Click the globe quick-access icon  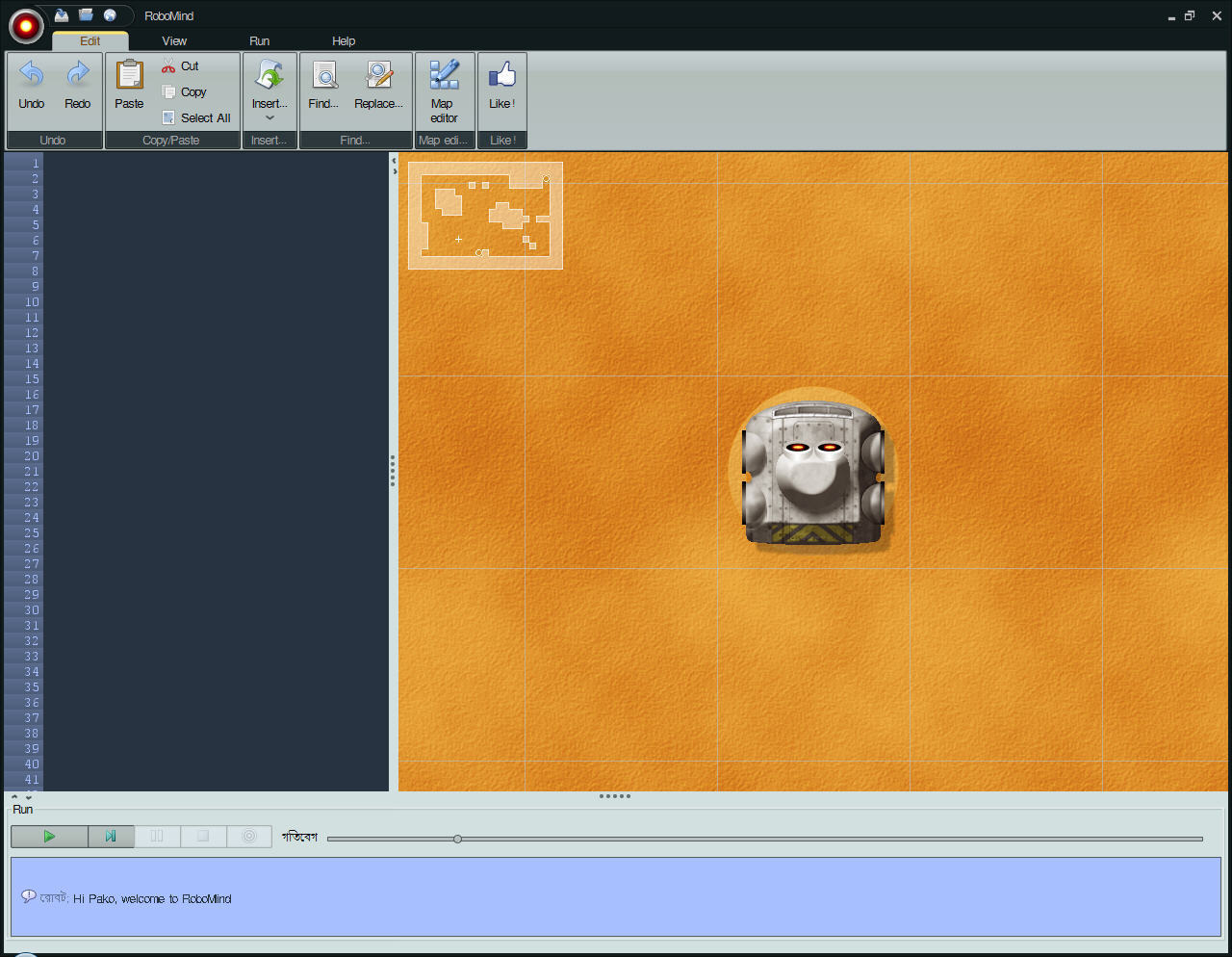(110, 14)
